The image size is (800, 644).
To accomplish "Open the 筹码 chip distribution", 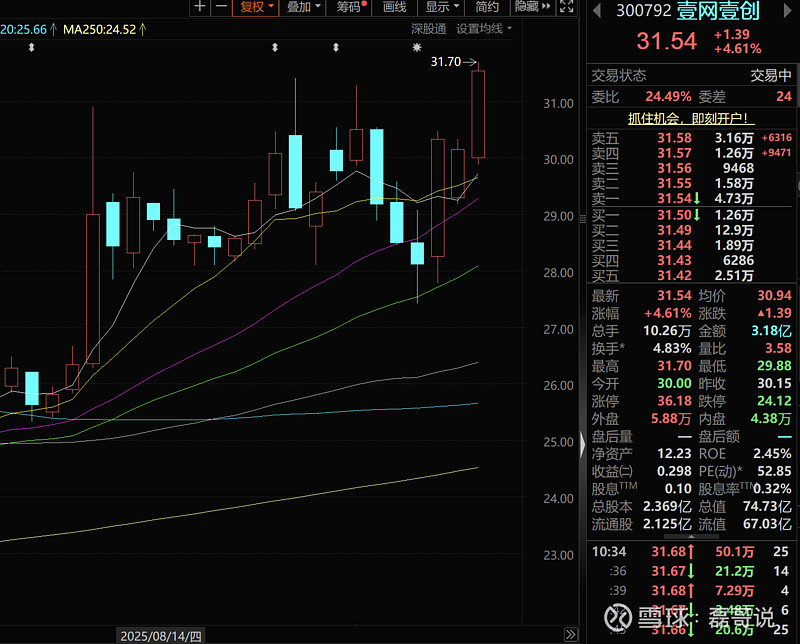I will [350, 7].
